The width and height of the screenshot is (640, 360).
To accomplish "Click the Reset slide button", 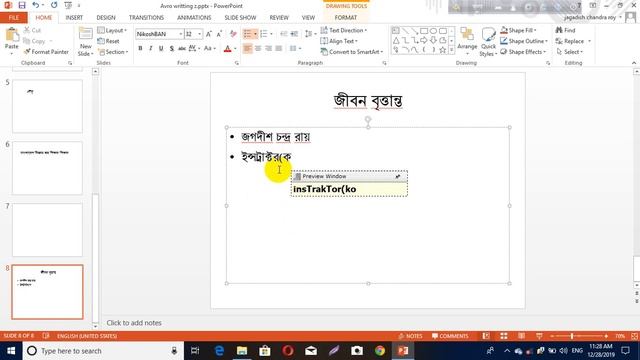I will [x=108, y=41].
